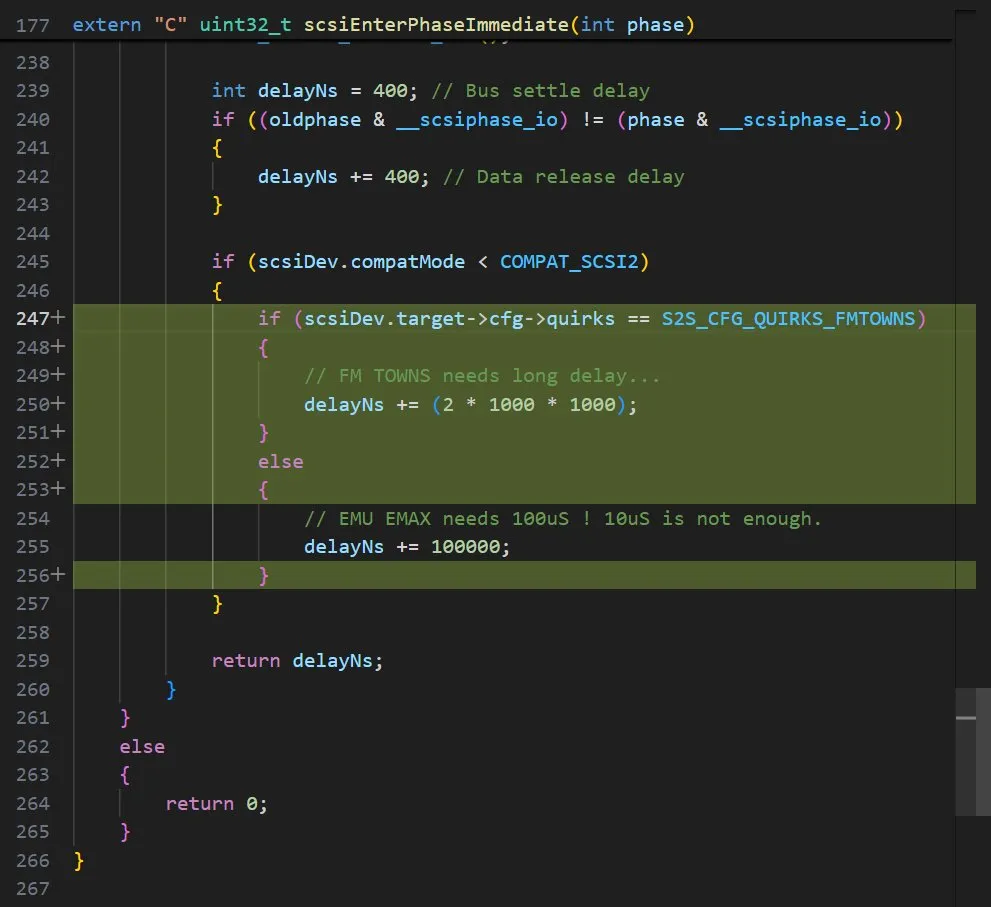Viewport: 991px width, 907px height.
Task: Click the vertical scrollbar thumb
Action: click(x=973, y=752)
